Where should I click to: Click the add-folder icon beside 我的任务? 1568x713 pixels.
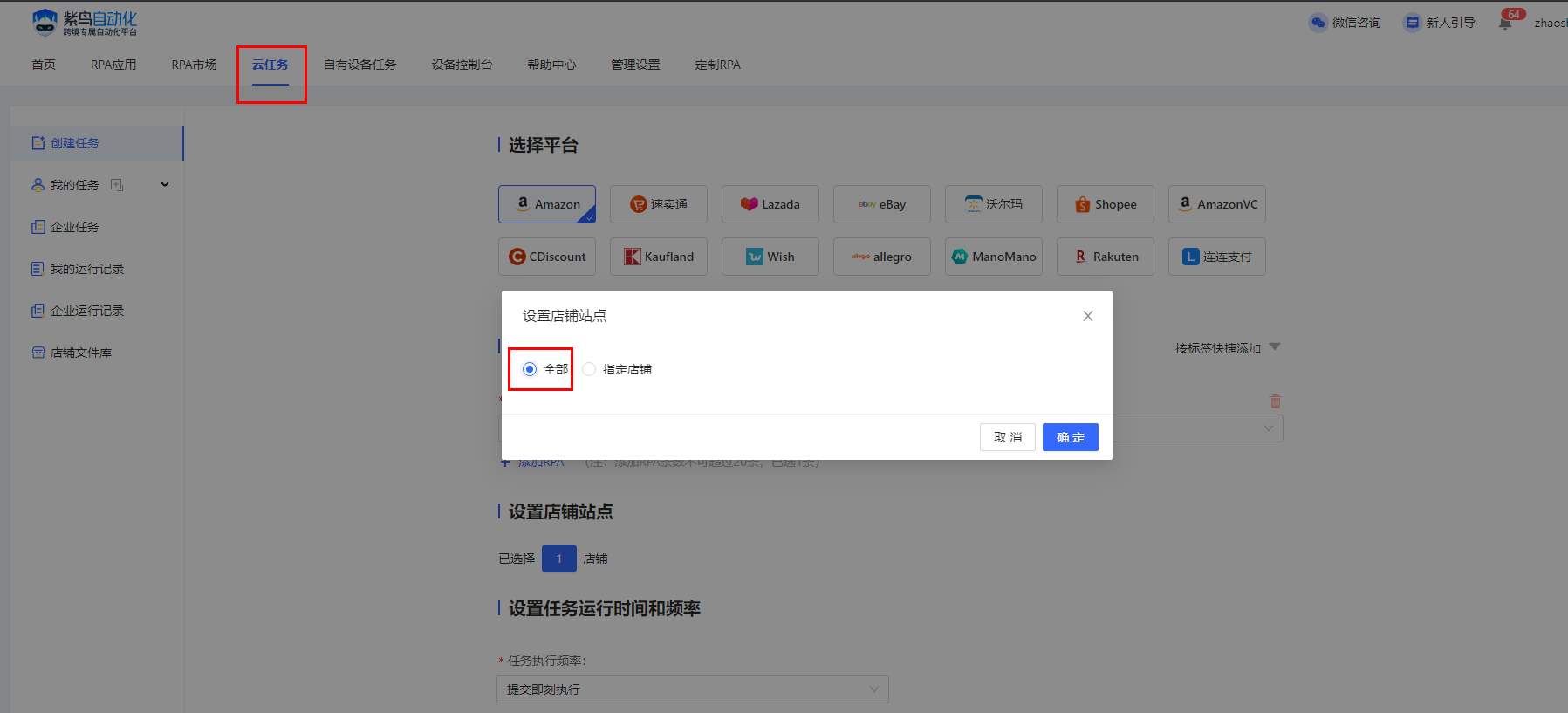[x=116, y=185]
